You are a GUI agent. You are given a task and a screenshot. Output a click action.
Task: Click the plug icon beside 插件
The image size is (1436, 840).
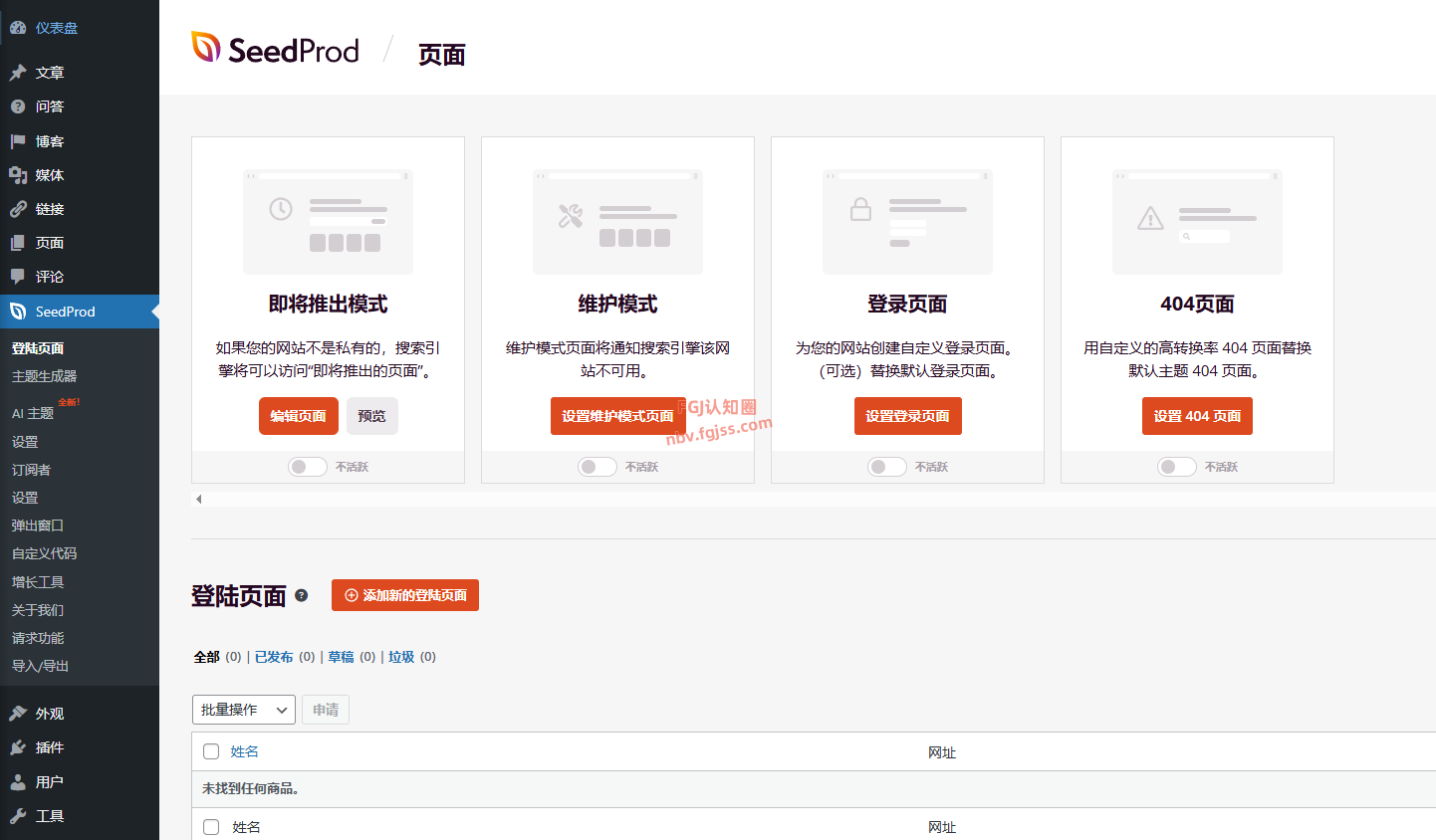click(x=18, y=747)
